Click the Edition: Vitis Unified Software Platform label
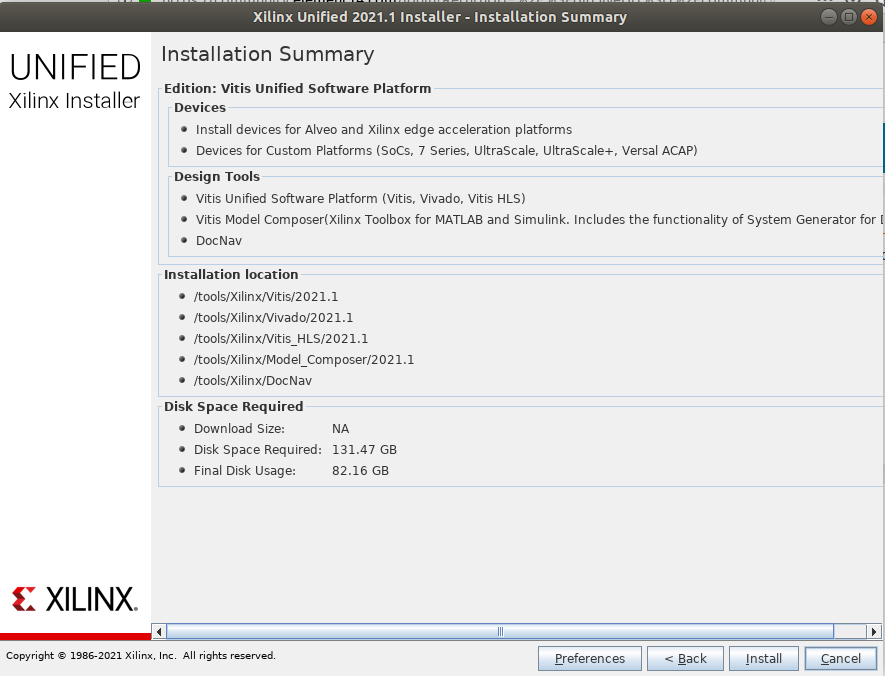This screenshot has width=885, height=676. coord(297,89)
